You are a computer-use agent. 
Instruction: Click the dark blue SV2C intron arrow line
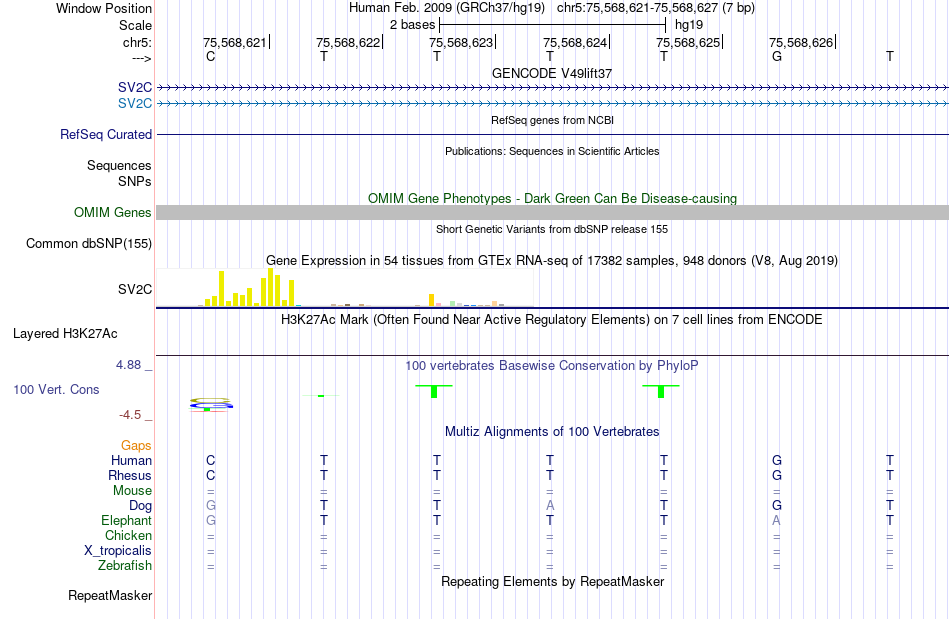point(552,88)
